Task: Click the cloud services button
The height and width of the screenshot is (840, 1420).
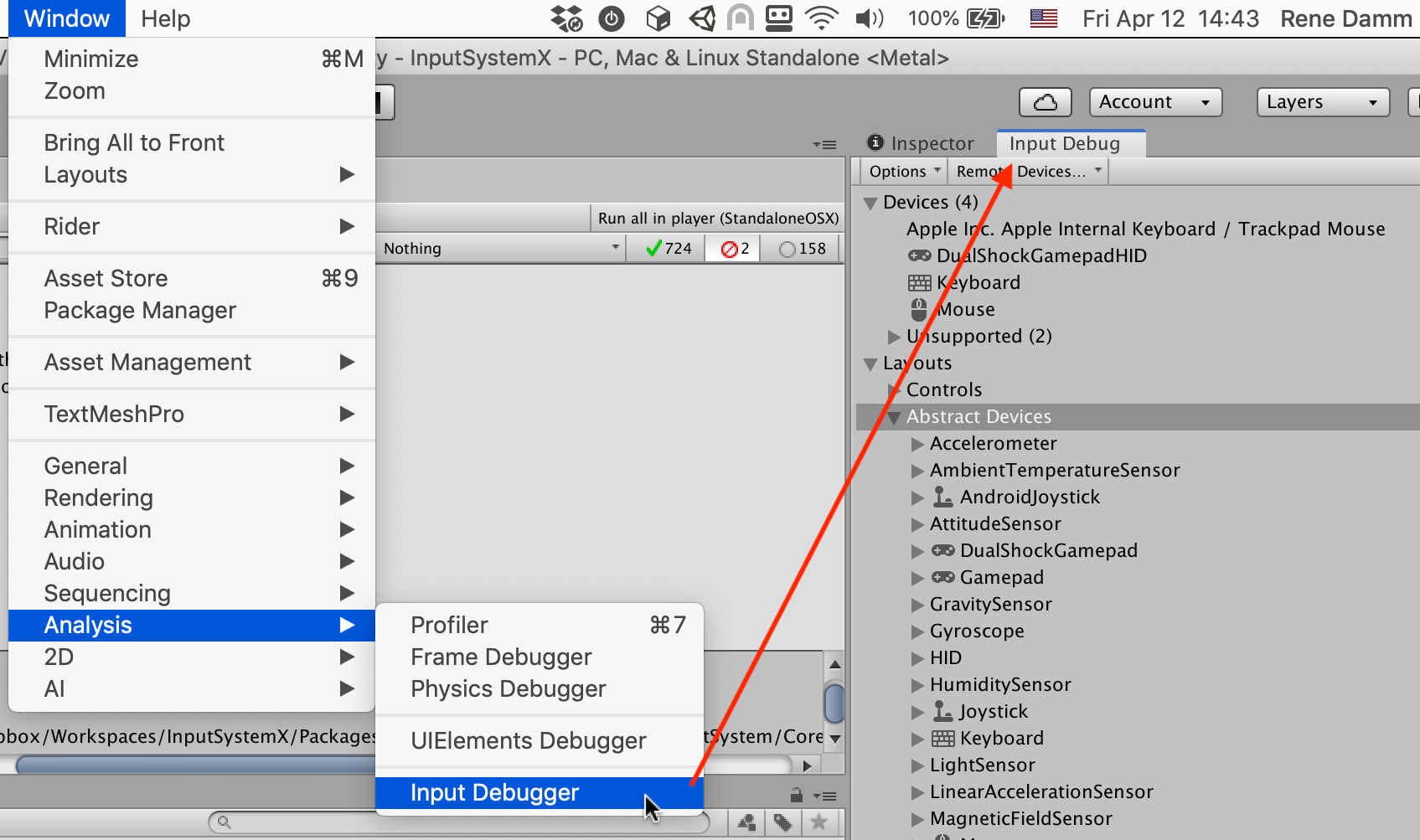Action: 1045,102
